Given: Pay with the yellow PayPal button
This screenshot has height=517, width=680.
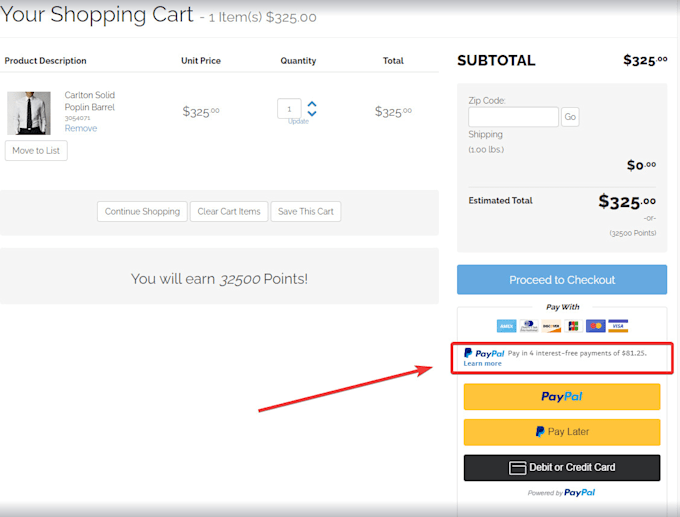Looking at the screenshot, I should (x=562, y=396).
